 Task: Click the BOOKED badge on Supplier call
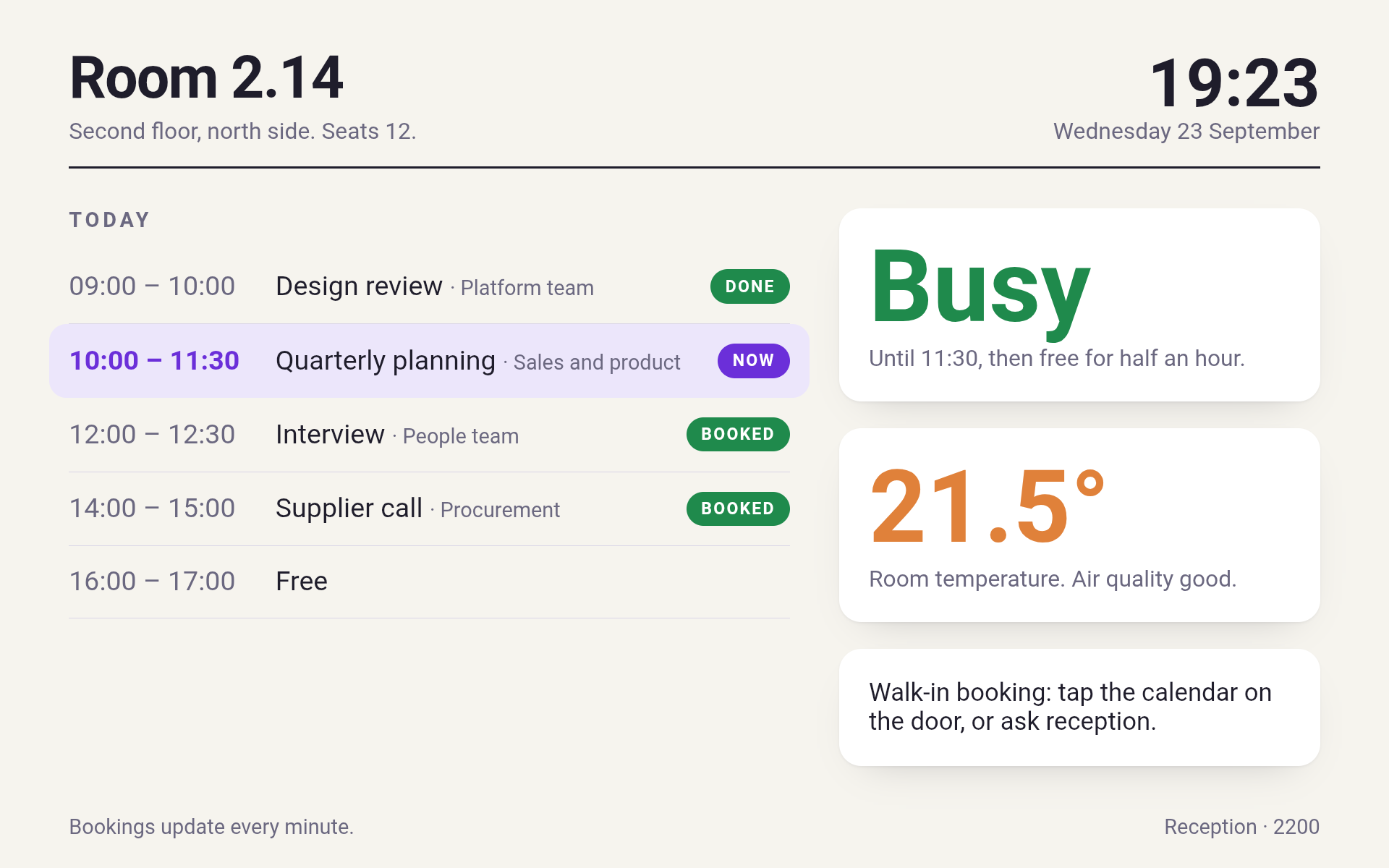737,509
